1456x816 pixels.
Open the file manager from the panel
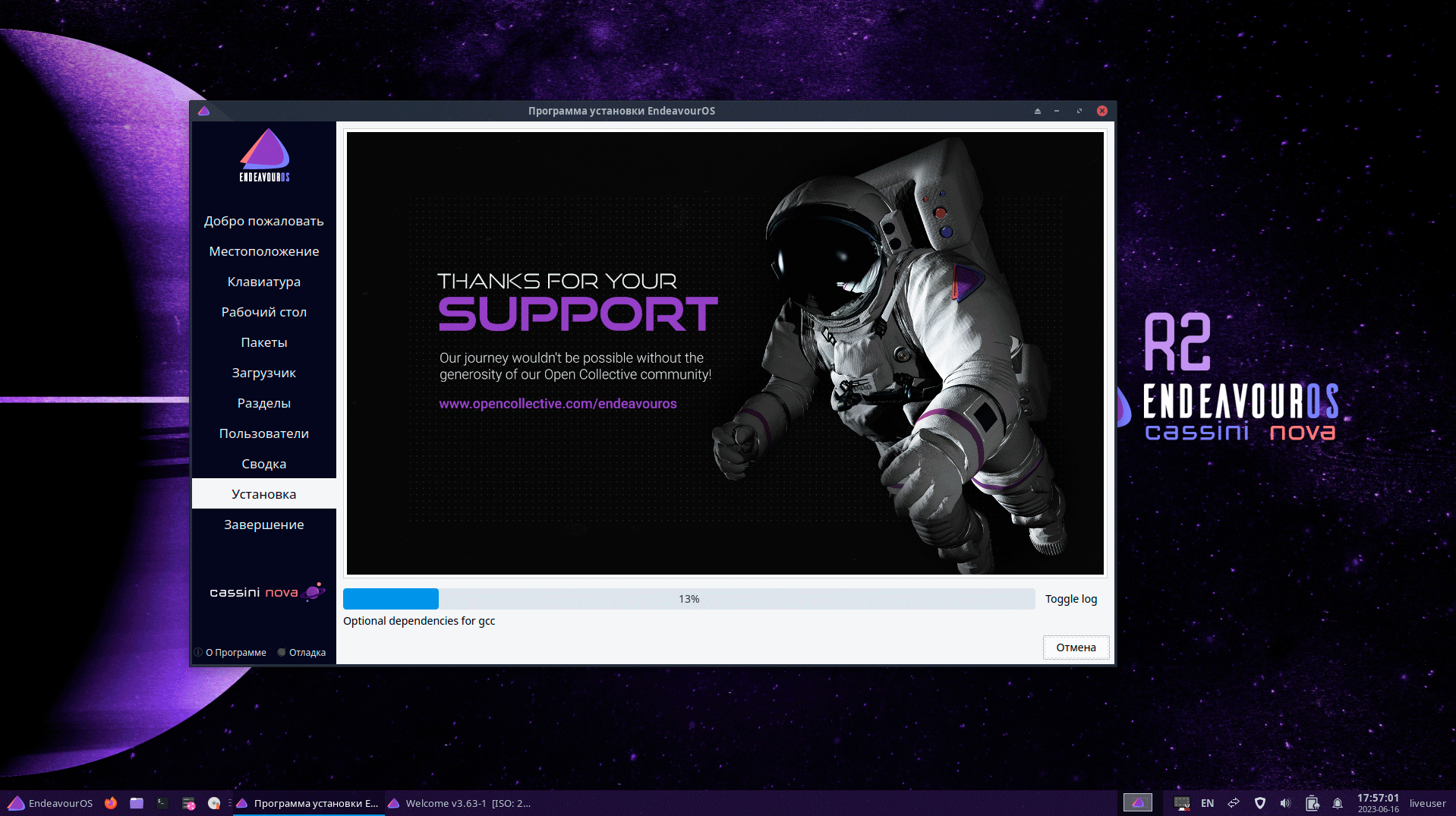pyautogui.click(x=137, y=803)
